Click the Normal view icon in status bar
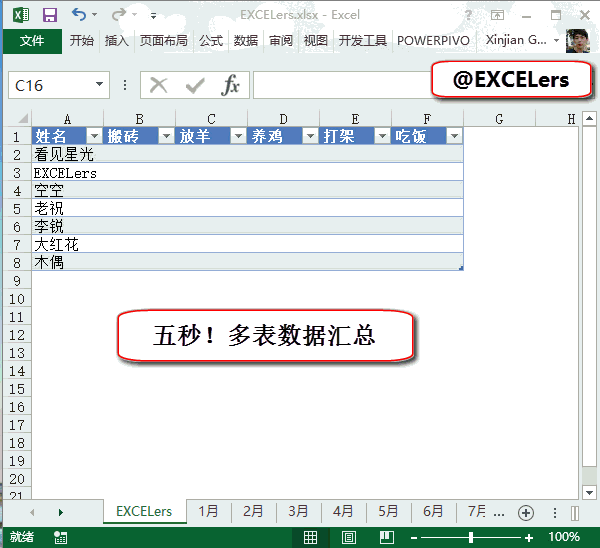The image size is (600, 548). (x=311, y=538)
